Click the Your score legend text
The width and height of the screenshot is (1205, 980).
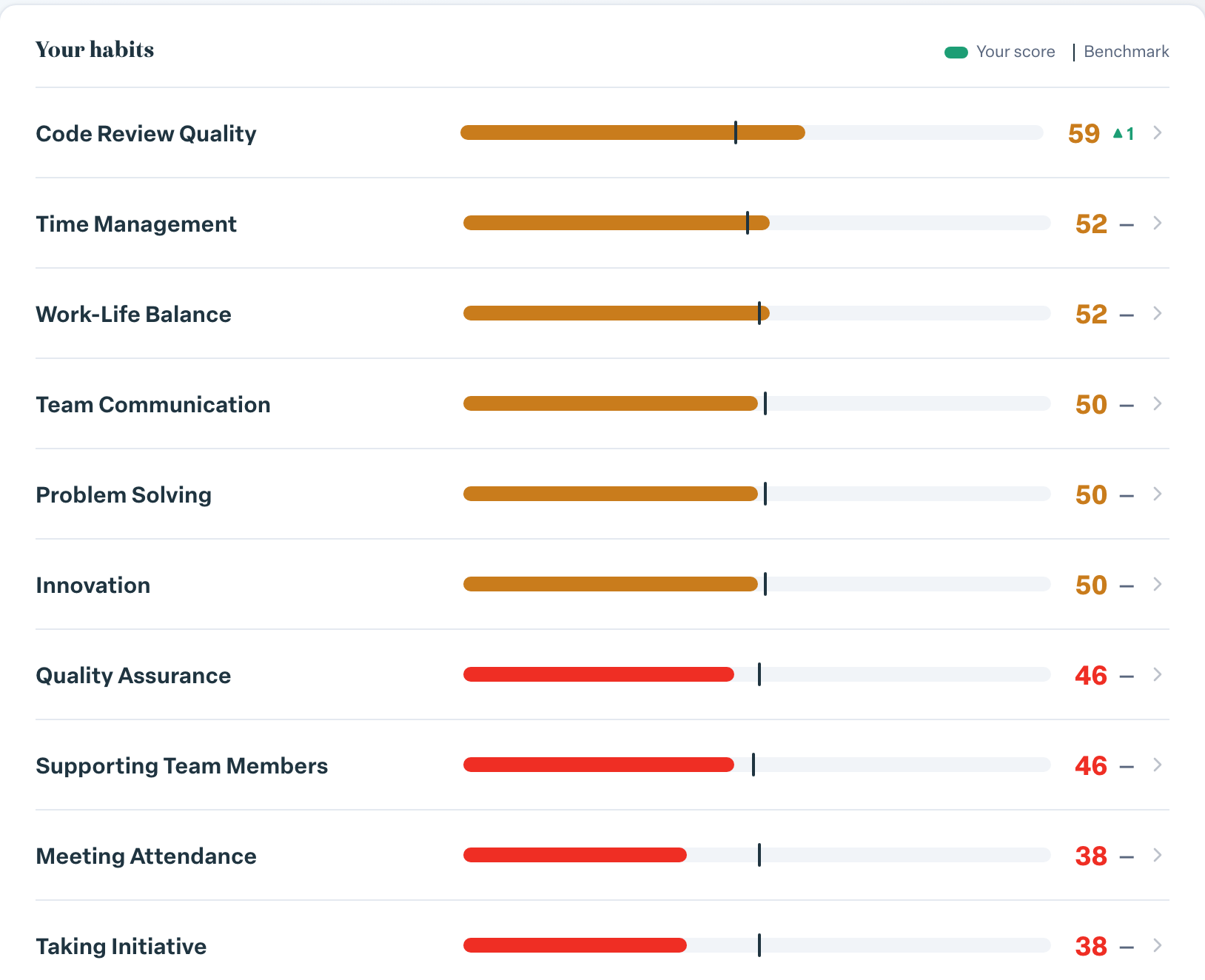click(1016, 52)
